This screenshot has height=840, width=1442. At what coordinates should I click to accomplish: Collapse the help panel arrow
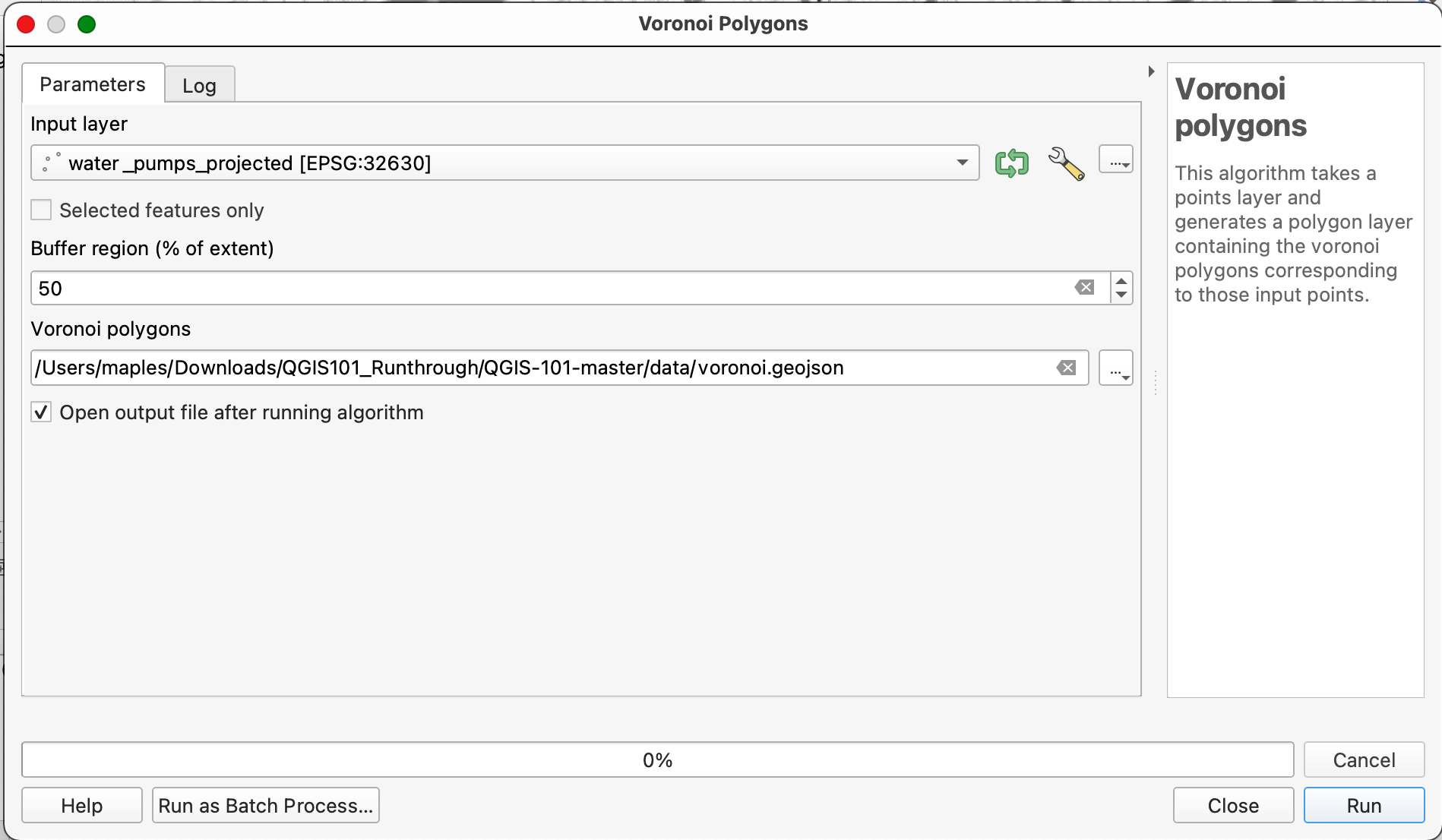tap(1151, 71)
